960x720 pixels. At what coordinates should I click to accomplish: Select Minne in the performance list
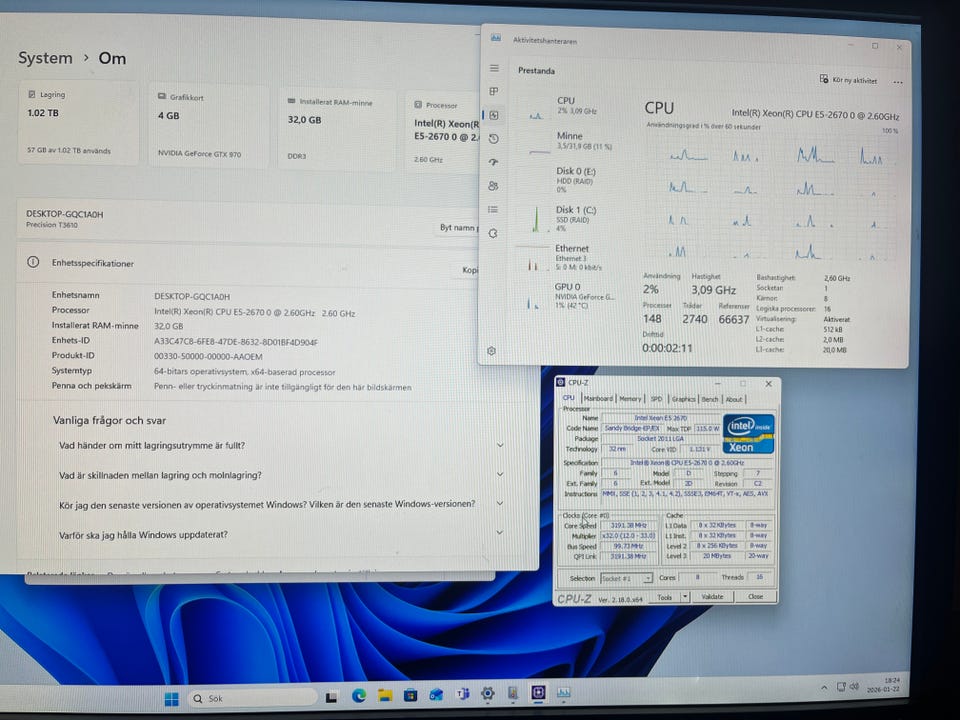point(570,140)
